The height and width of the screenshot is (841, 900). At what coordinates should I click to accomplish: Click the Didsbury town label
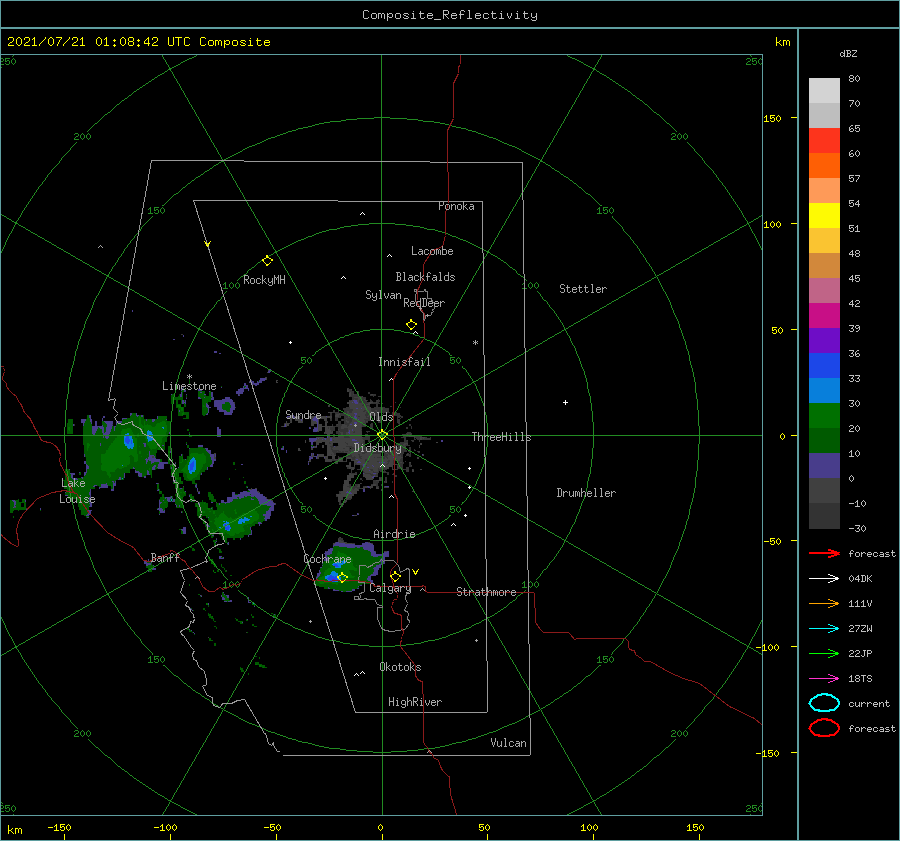378,448
